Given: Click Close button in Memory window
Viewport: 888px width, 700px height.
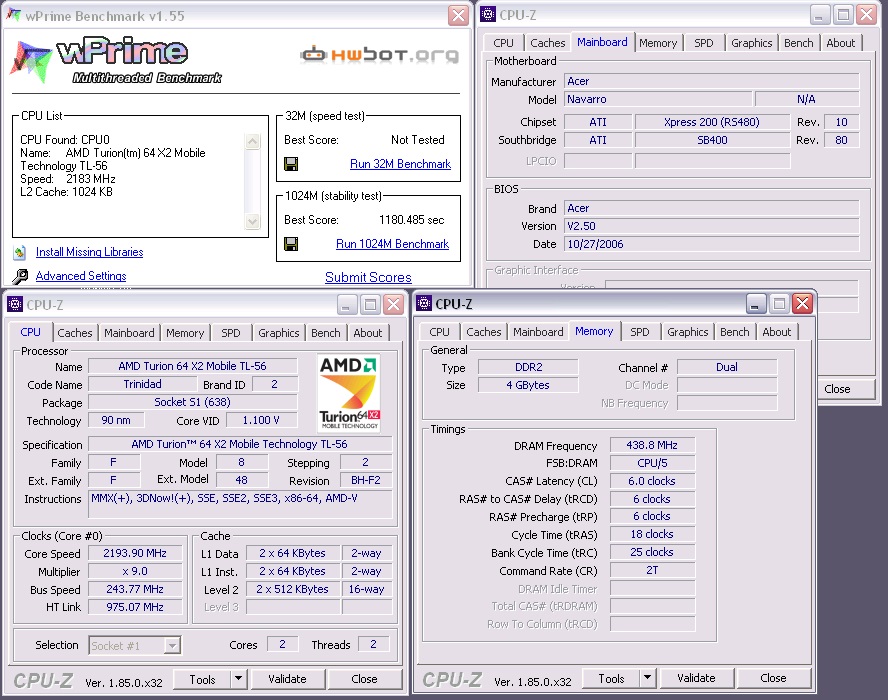Looking at the screenshot, I should [x=773, y=677].
